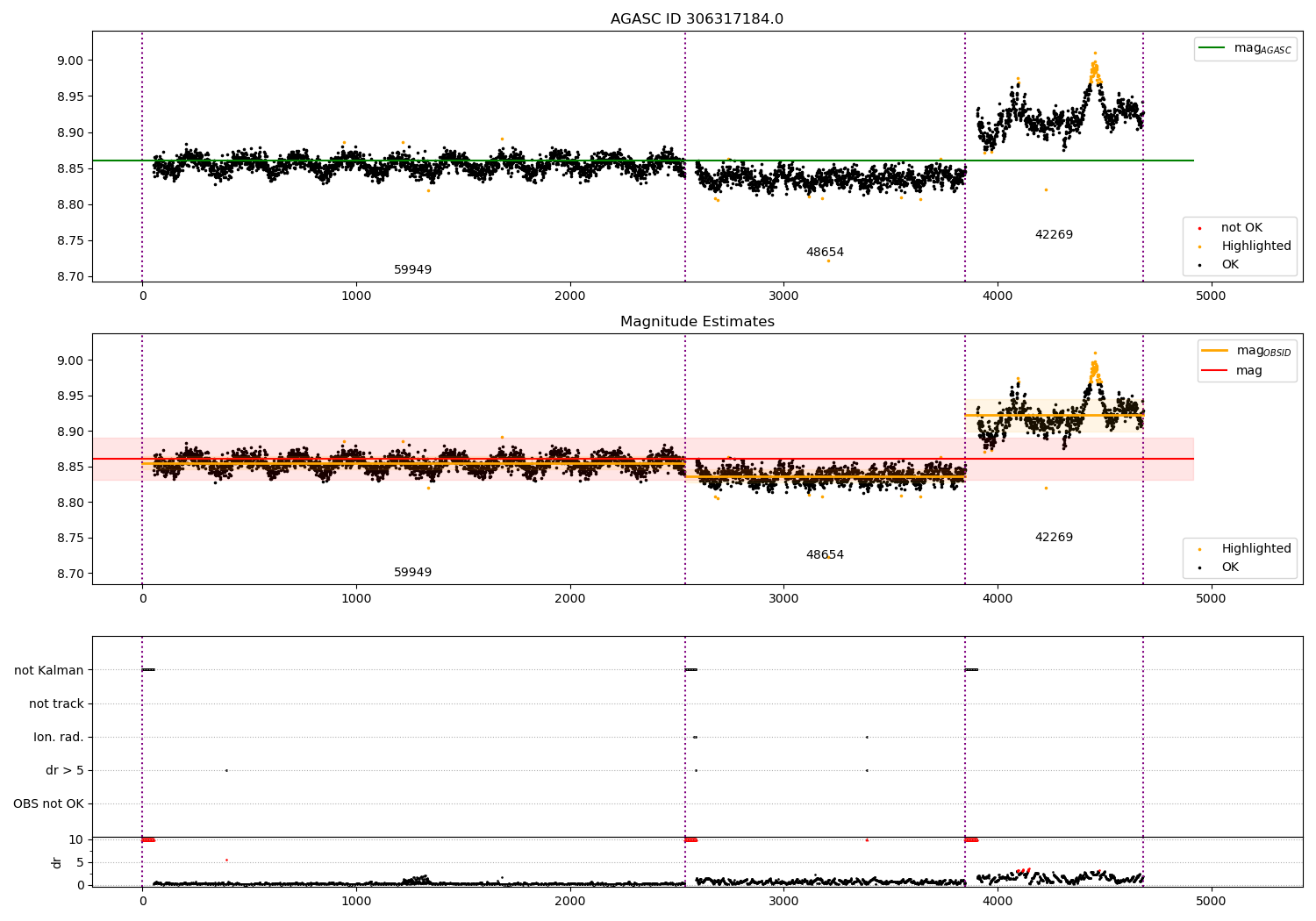
Task: Click the 'Highlighted' entry in top plot legend
Action: coord(1256,246)
